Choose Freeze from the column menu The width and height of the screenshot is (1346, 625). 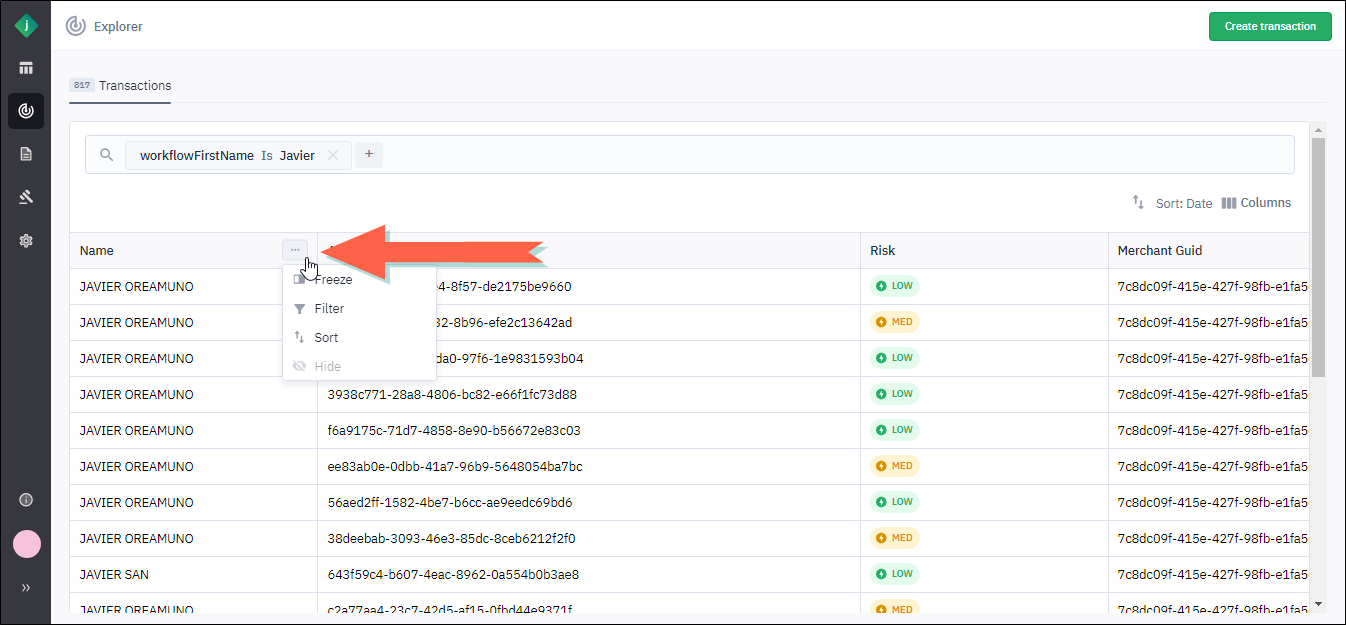(x=332, y=280)
